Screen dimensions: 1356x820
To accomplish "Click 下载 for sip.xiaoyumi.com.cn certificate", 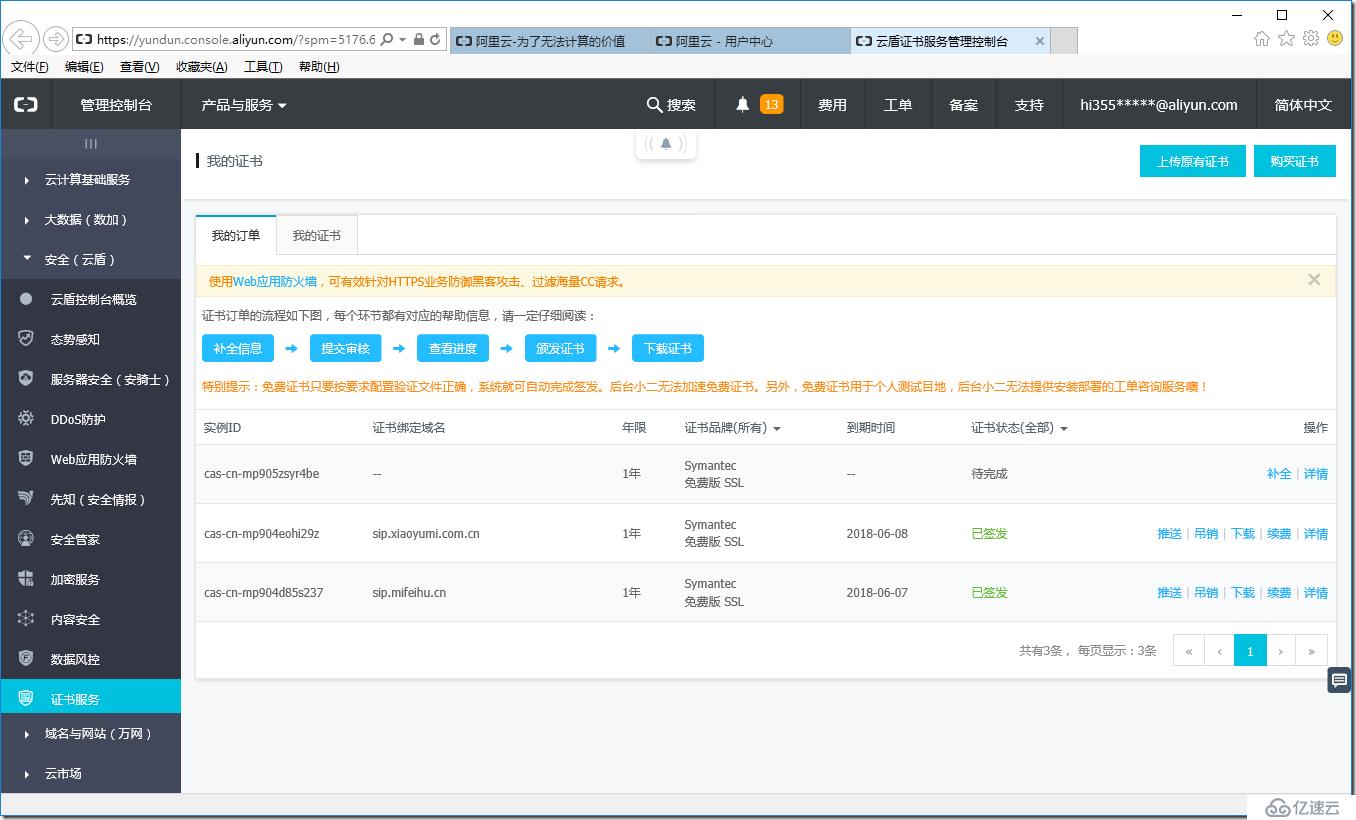I will coord(1243,534).
